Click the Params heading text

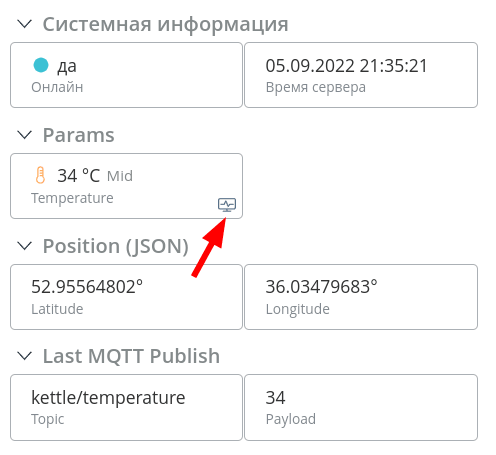(79, 135)
